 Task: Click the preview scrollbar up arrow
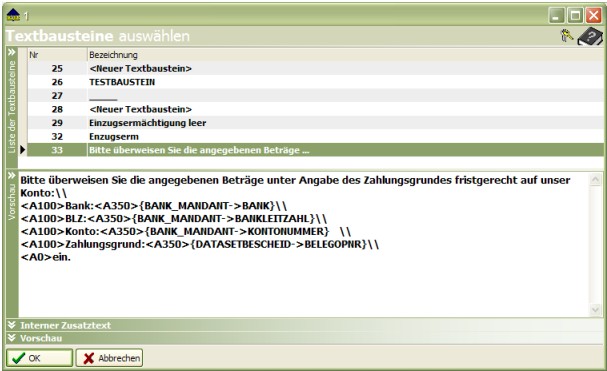tap(595, 180)
